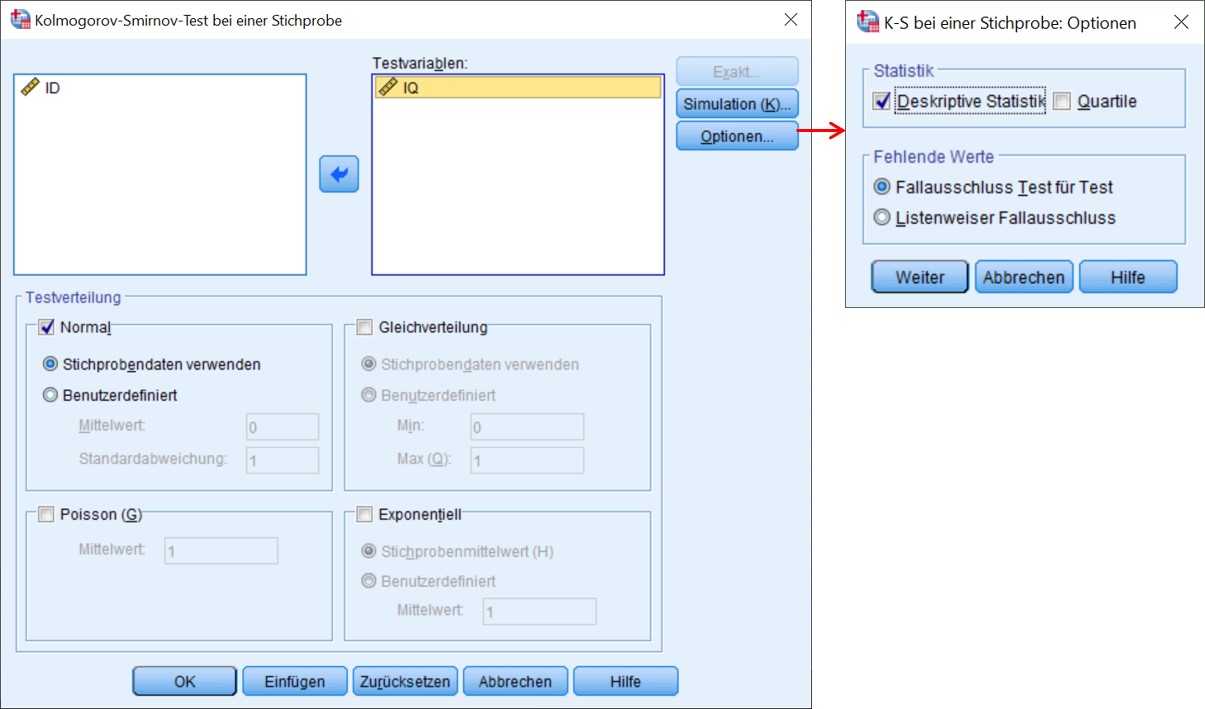This screenshot has width=1205, height=709.
Task: Enable the Quartile checkbox
Action: 1061,101
